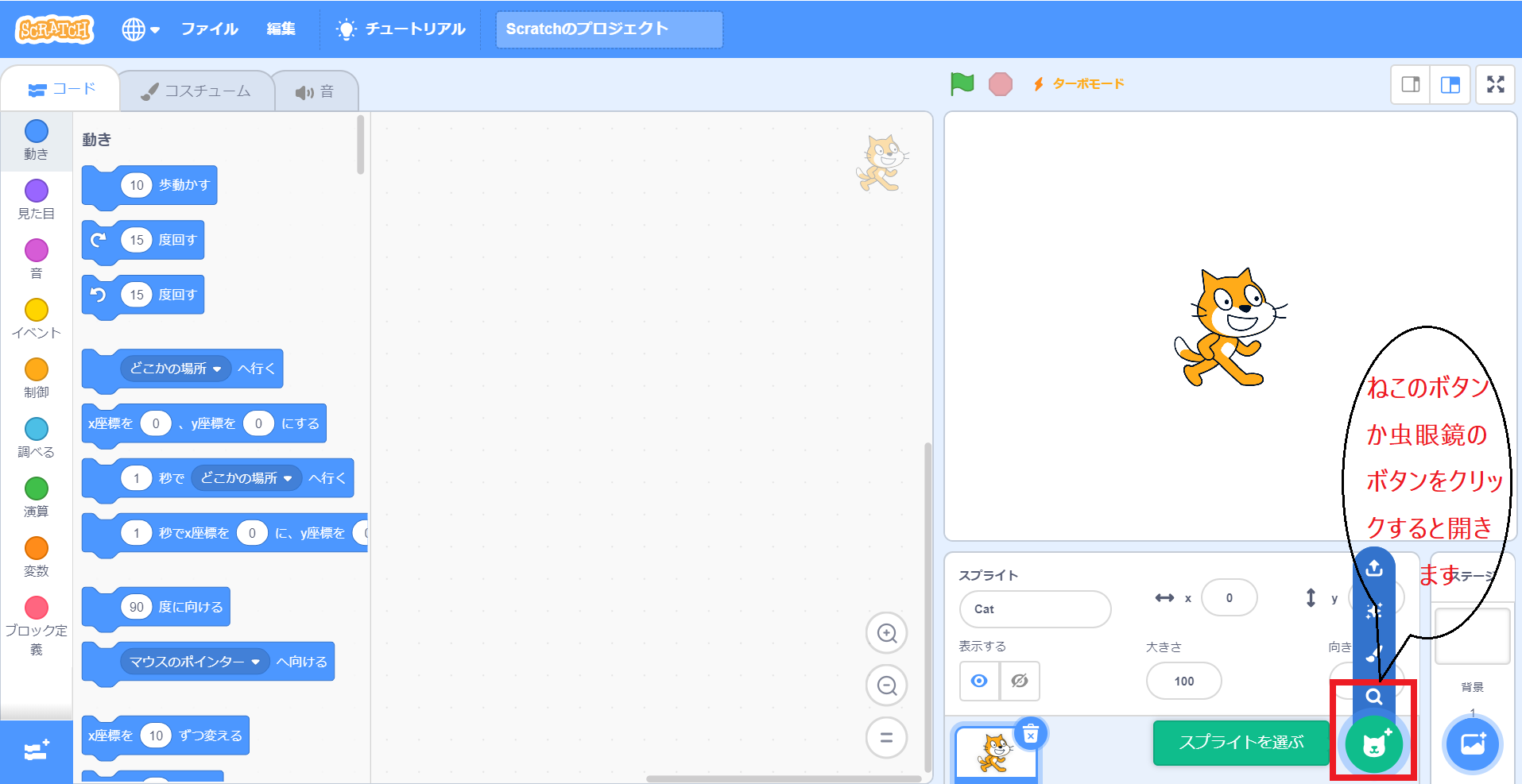This screenshot has height=784, width=1522.
Task: Select the 調べる block category
Action: 37,438
